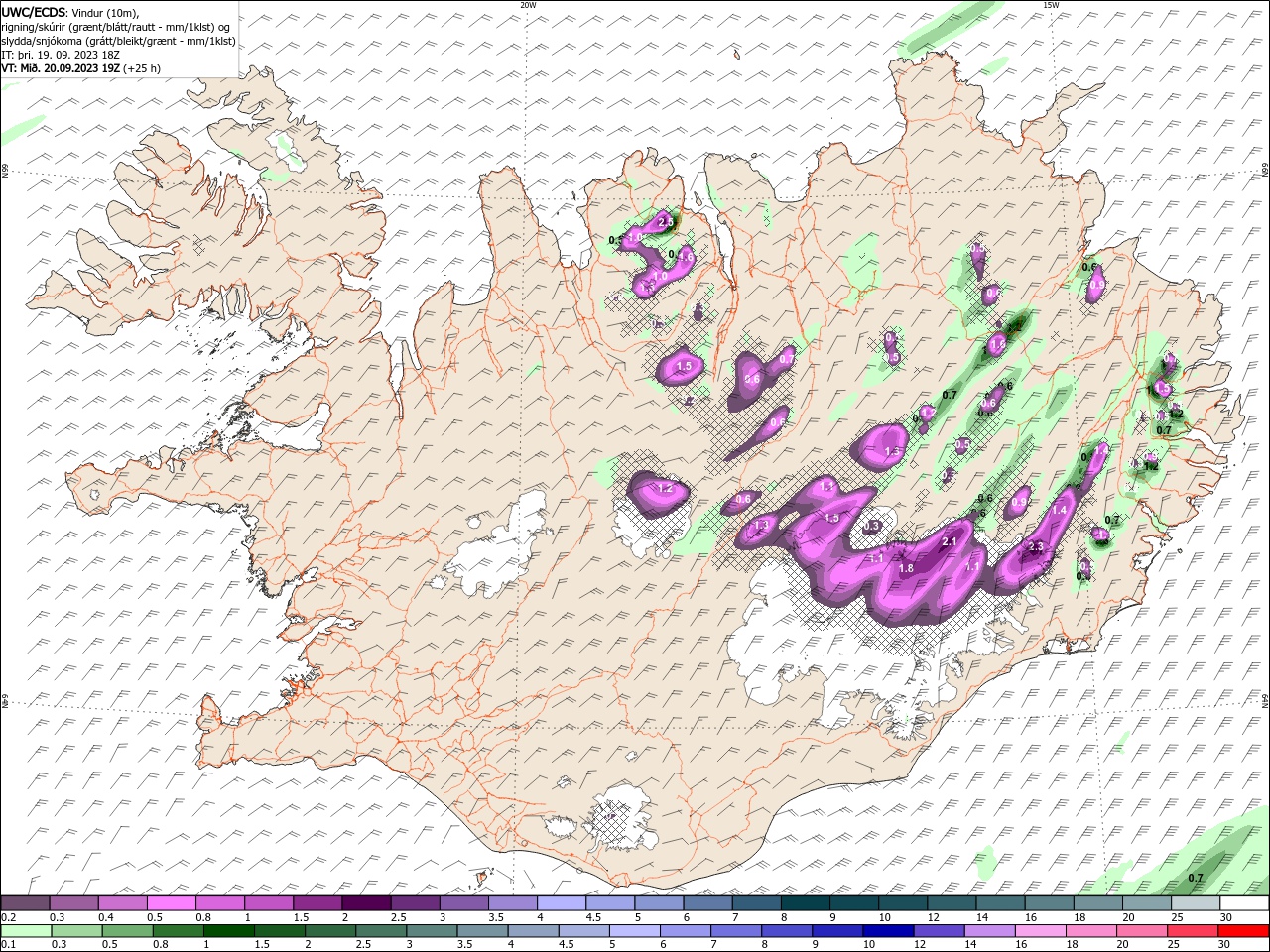Click the 'slydda/snjókoma' legend description line
This screenshot has height=952, width=1270.
coord(119,41)
